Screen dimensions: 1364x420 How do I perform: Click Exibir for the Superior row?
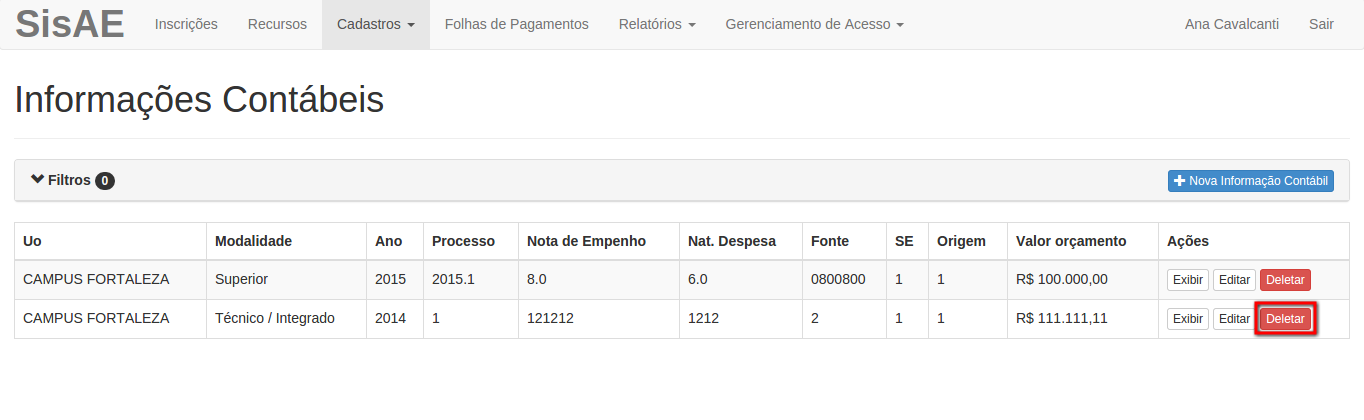pos(1188,280)
